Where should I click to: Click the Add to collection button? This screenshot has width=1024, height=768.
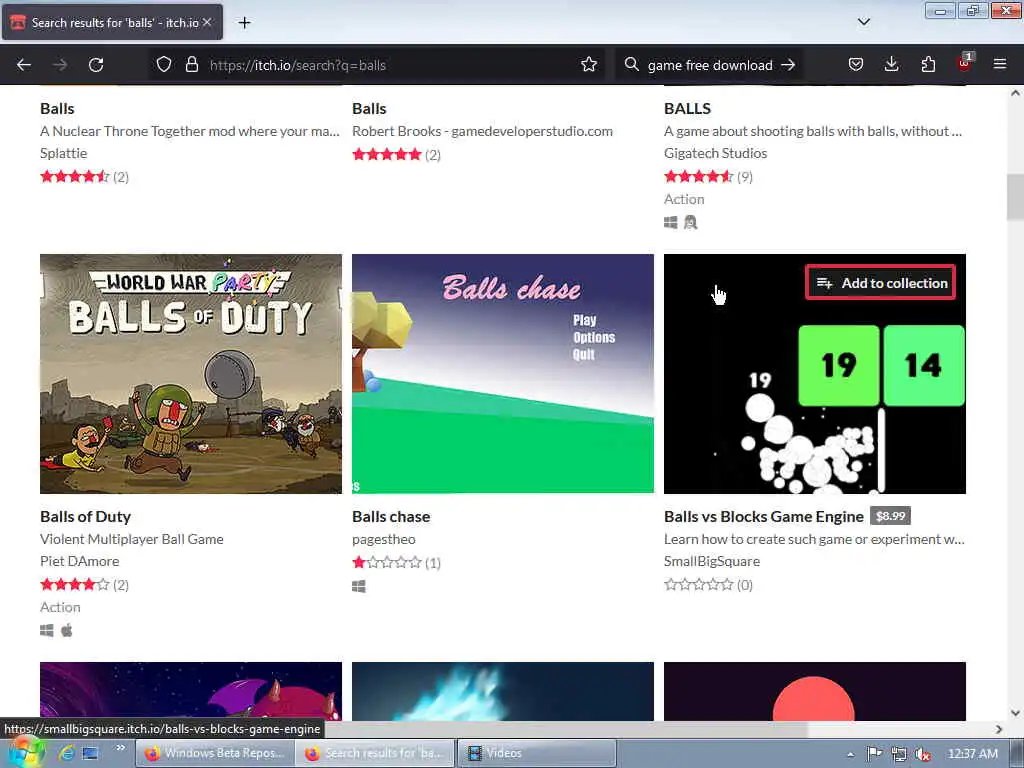point(881,283)
